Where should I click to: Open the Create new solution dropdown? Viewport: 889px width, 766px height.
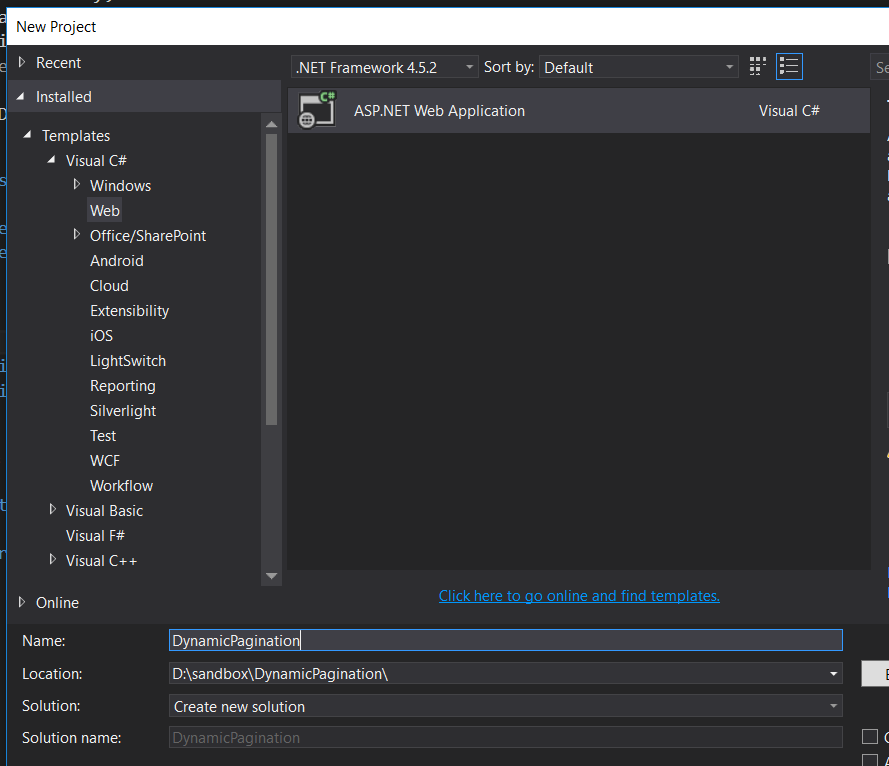pyautogui.click(x=833, y=706)
